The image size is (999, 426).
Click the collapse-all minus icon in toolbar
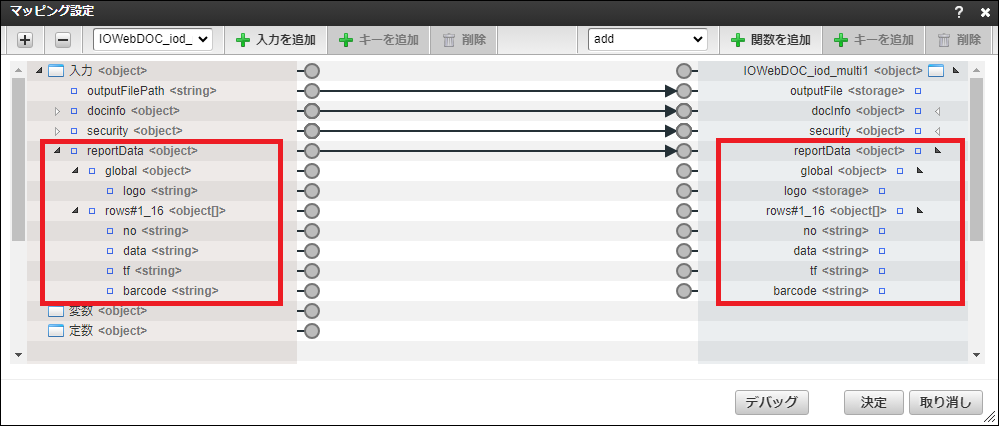(x=62, y=40)
